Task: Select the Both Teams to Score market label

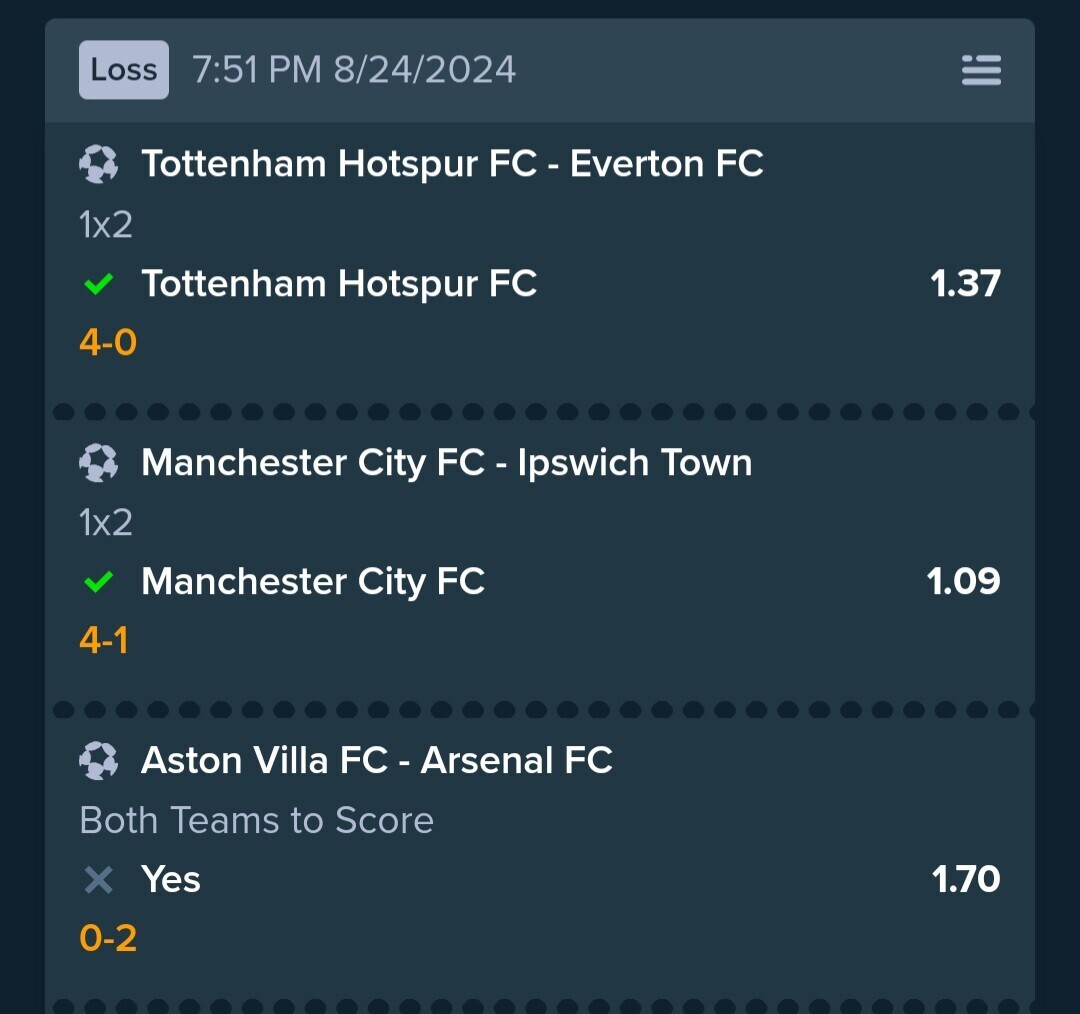Action: (x=257, y=820)
